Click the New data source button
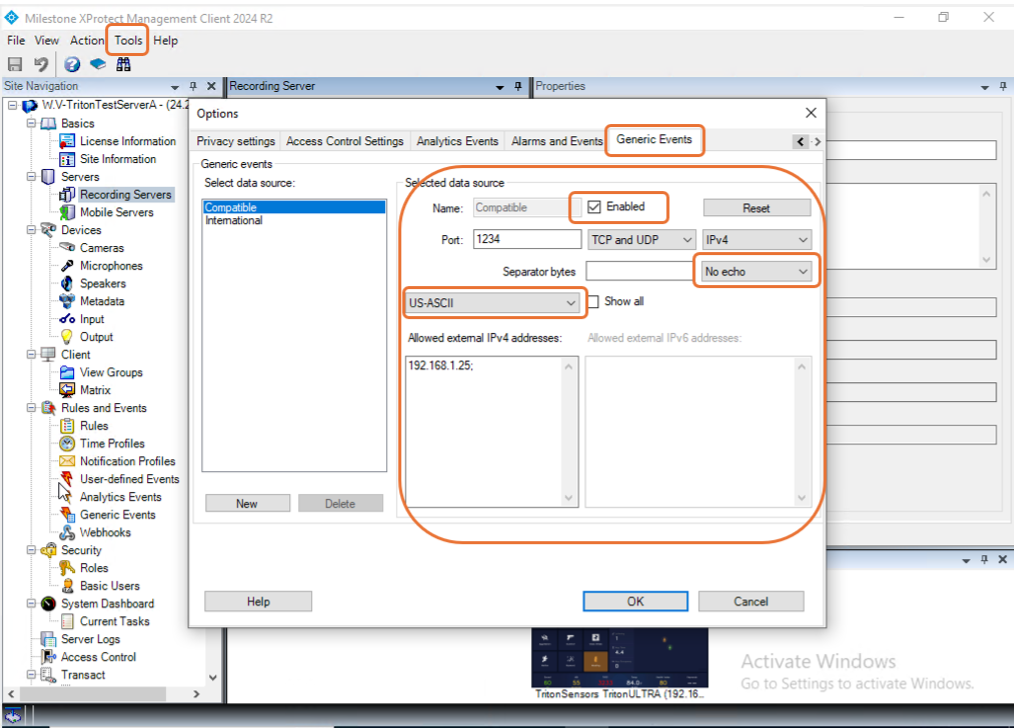 coord(247,504)
